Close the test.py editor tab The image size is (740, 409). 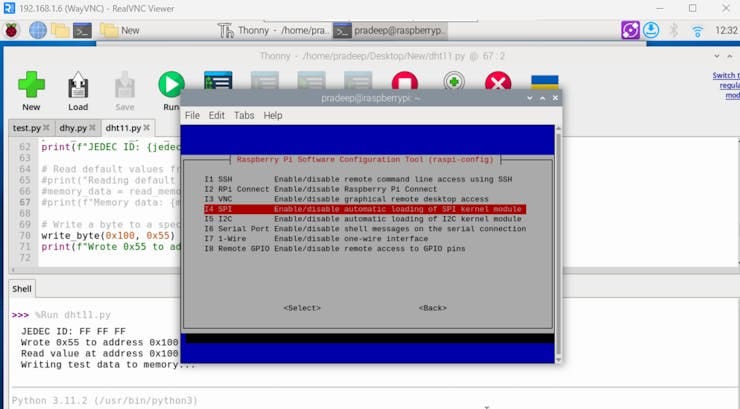pyautogui.click(x=46, y=127)
